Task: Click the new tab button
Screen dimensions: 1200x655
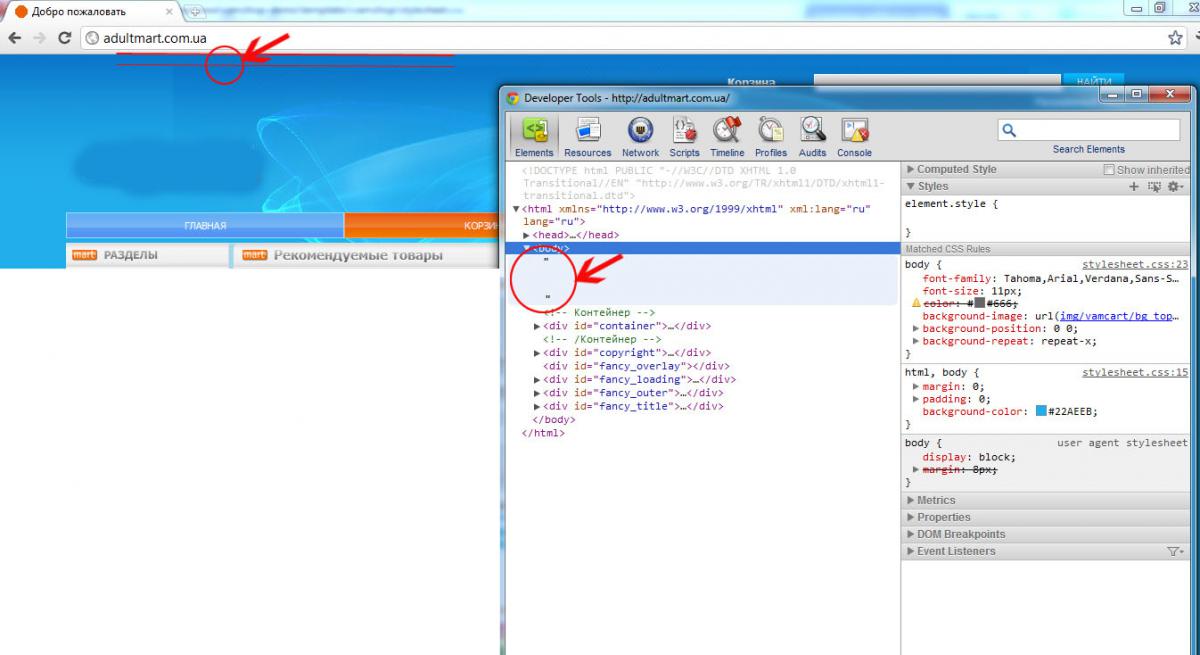Action: click(194, 11)
